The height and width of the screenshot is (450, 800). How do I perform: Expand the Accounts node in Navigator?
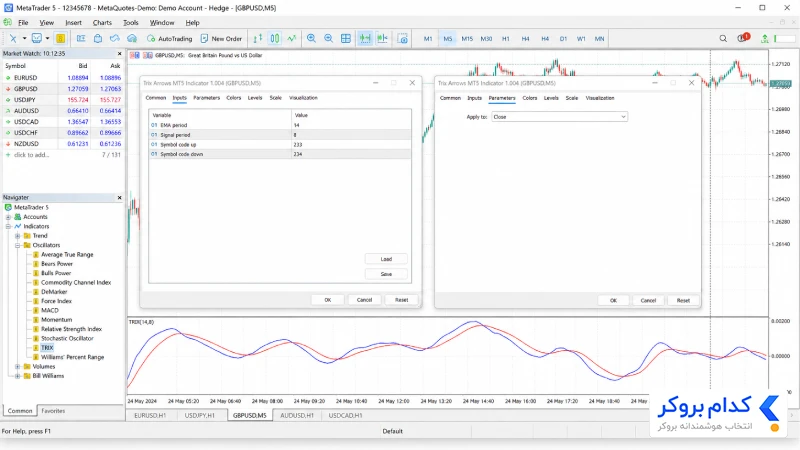[8, 217]
